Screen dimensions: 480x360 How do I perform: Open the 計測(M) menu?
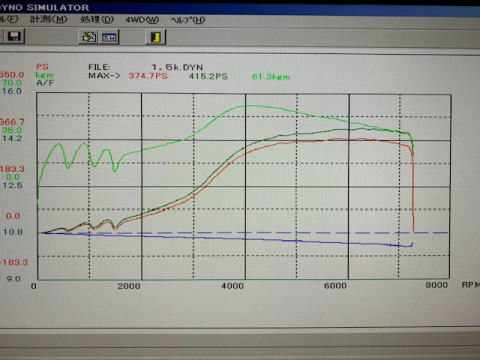click(x=49, y=19)
